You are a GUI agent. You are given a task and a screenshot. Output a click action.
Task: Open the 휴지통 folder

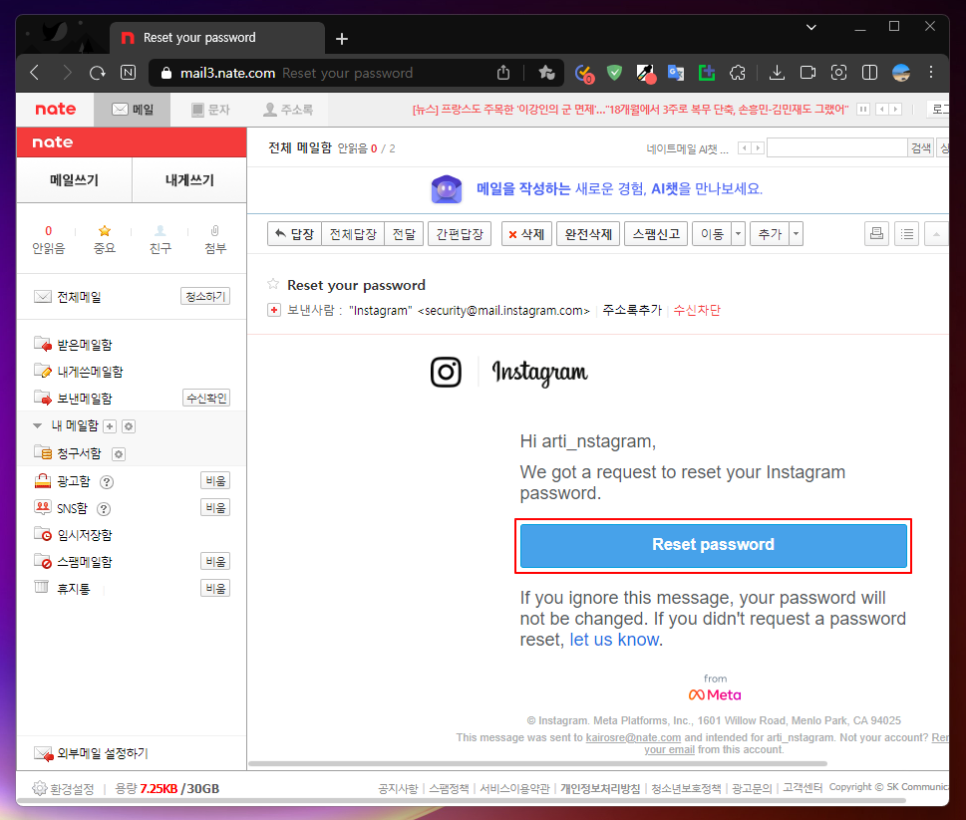[x=73, y=589]
